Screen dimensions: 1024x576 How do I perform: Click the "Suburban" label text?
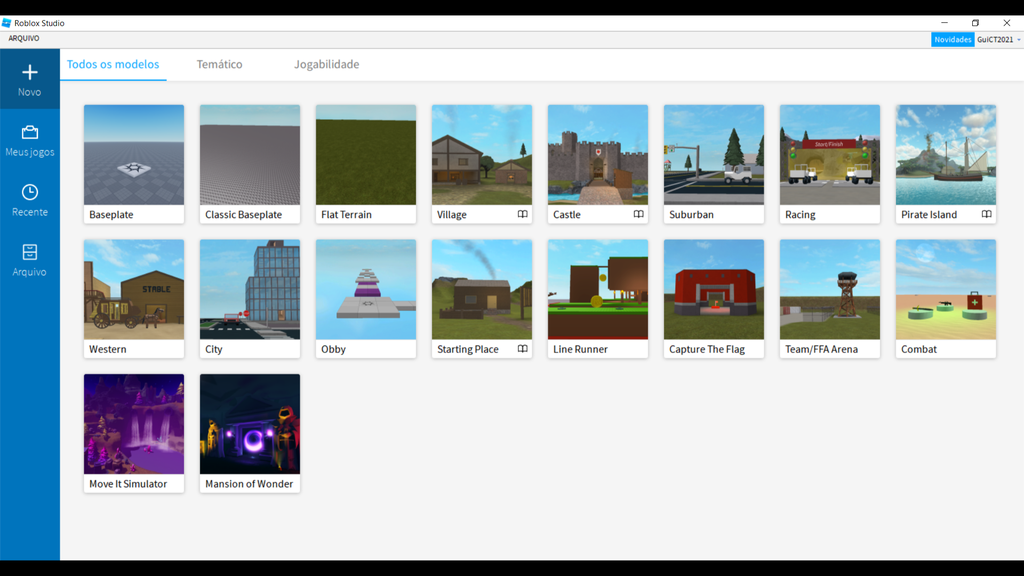coord(691,215)
